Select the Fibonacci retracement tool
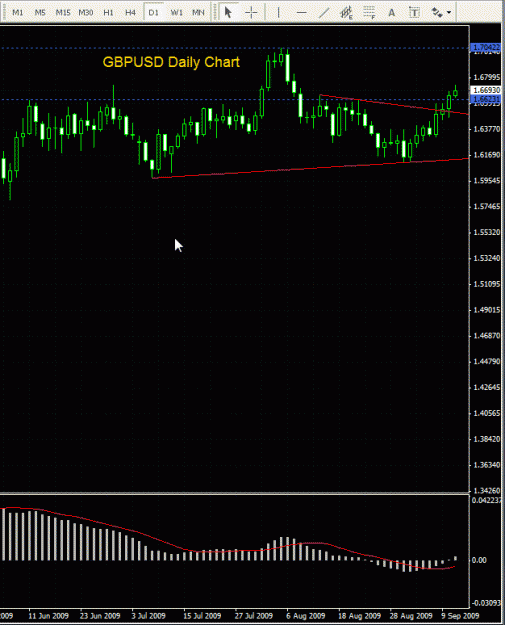Screen dimensions: 505x625 (369, 12)
